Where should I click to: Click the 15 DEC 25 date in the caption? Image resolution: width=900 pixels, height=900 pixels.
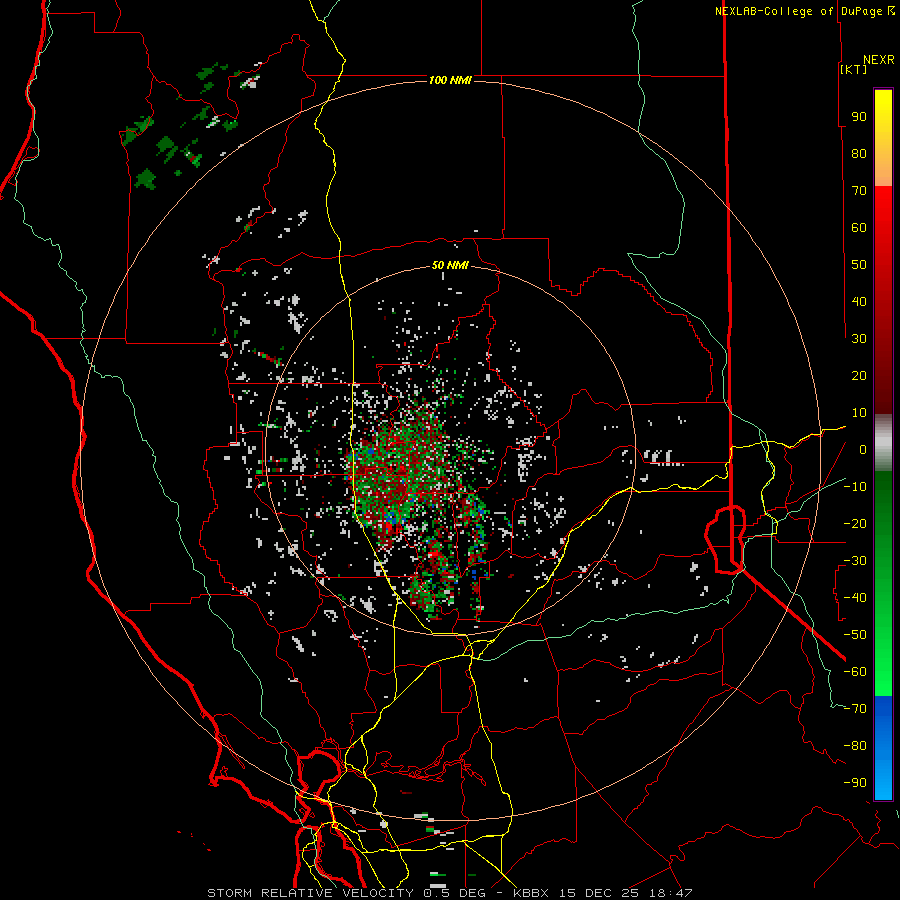pos(598,893)
